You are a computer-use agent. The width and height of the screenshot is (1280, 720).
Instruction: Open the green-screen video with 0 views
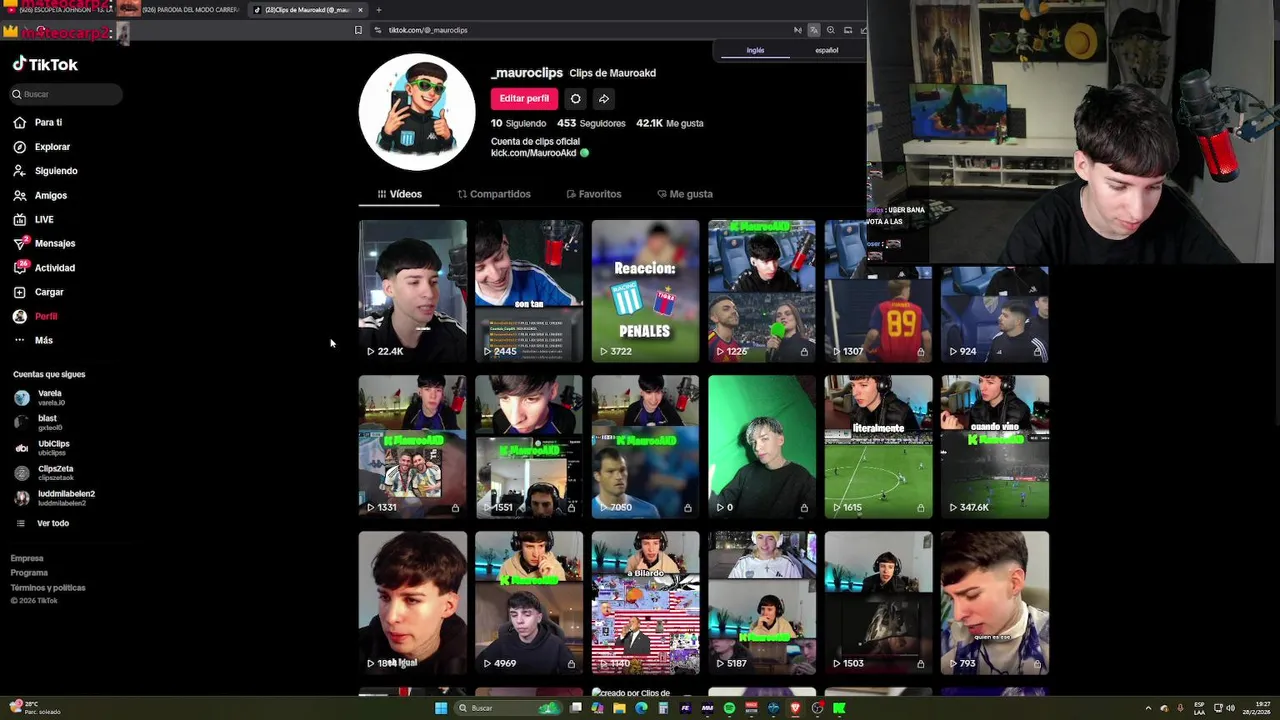point(762,447)
